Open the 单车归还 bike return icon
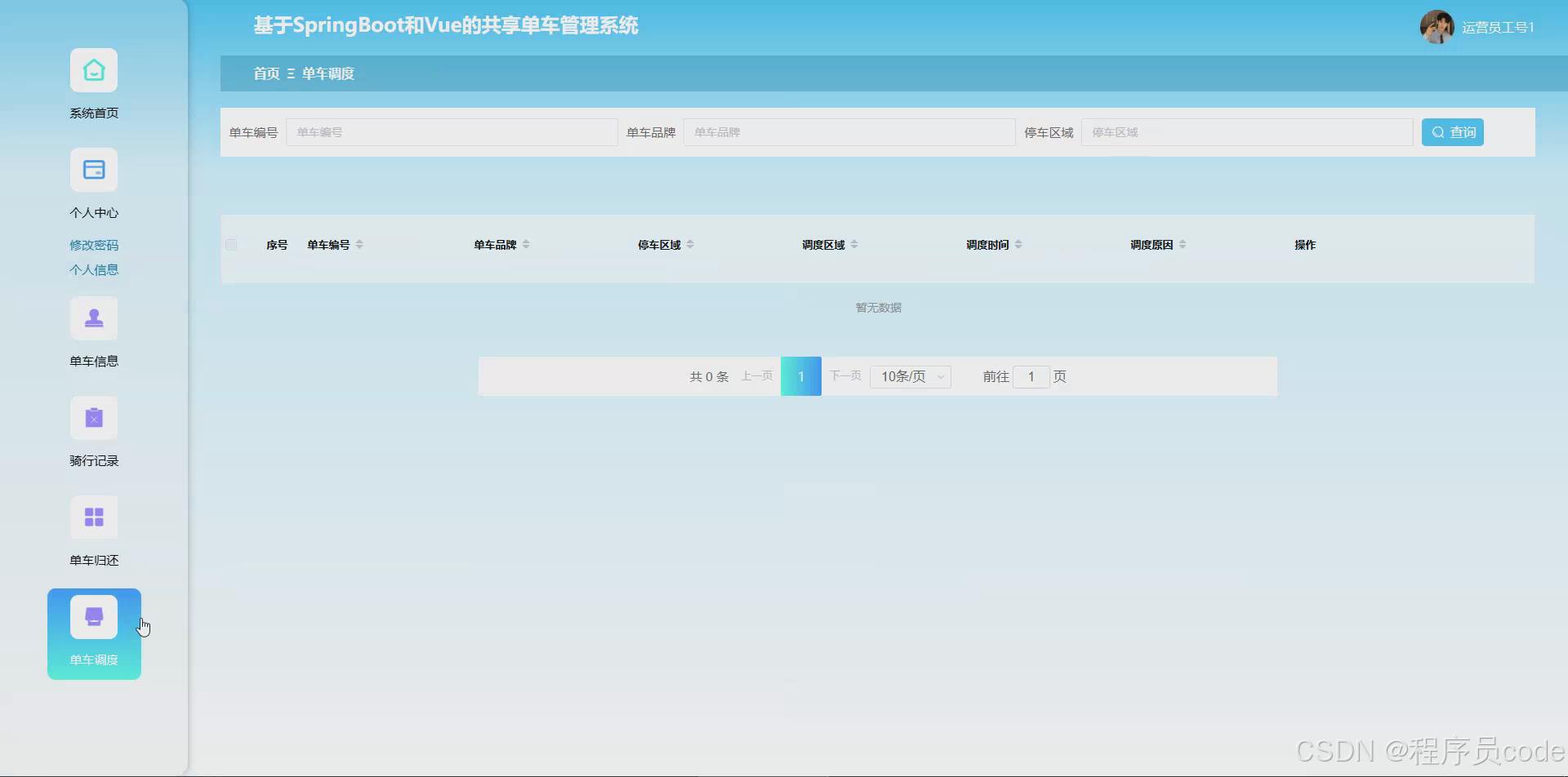The height and width of the screenshot is (777, 1568). pos(93,517)
